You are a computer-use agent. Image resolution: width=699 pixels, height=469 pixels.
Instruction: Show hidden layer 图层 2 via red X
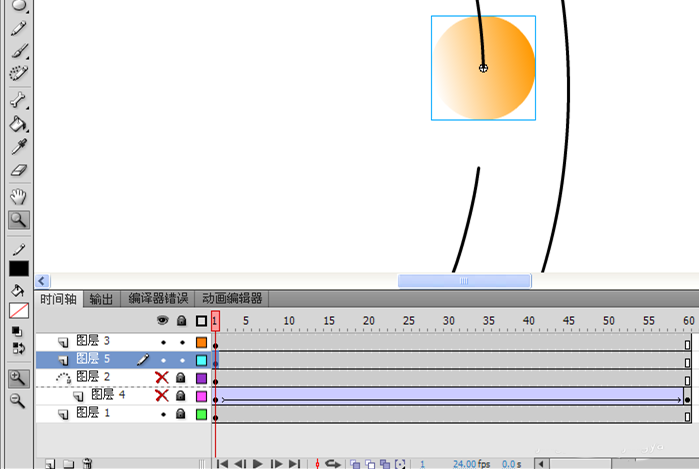pos(162,378)
